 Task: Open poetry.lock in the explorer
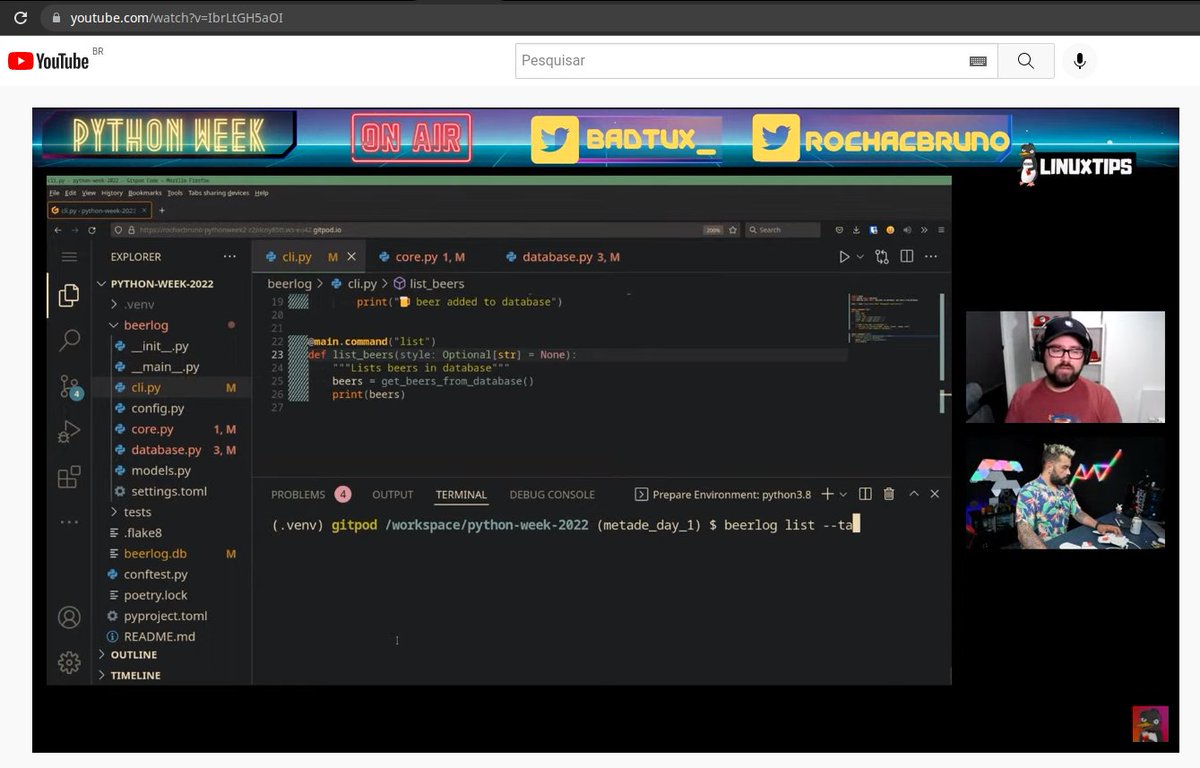[x=156, y=595]
